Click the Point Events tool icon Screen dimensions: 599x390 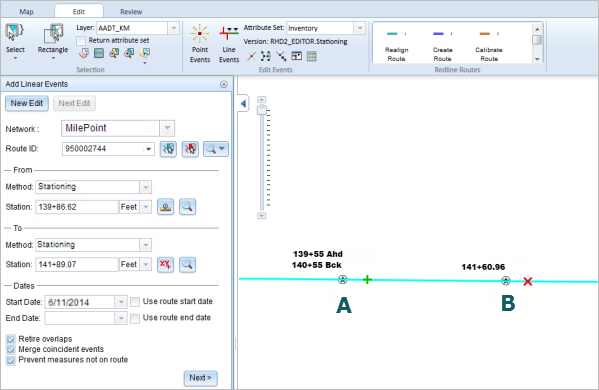199,34
